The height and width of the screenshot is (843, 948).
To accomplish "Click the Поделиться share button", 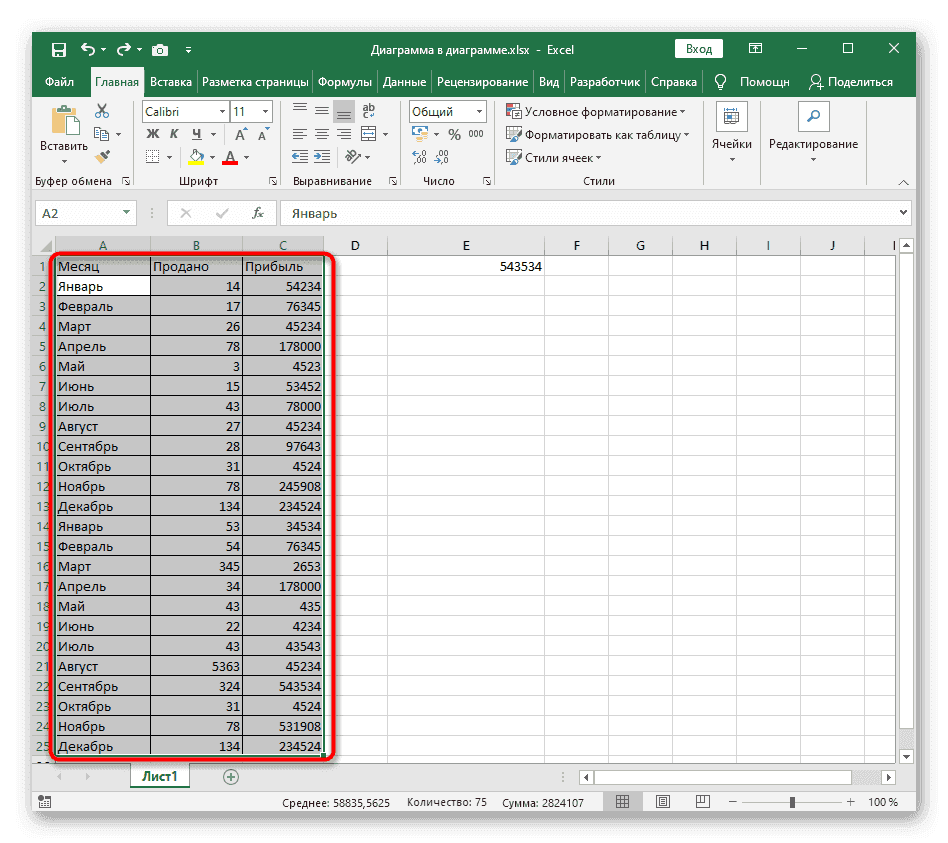I will (x=850, y=82).
